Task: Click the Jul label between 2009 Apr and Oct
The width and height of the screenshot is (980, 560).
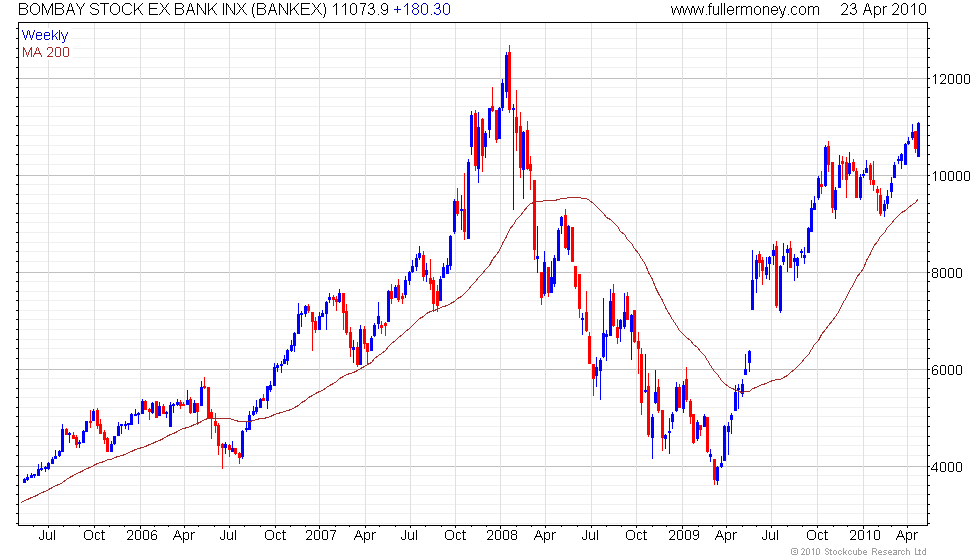Action: tap(770, 535)
